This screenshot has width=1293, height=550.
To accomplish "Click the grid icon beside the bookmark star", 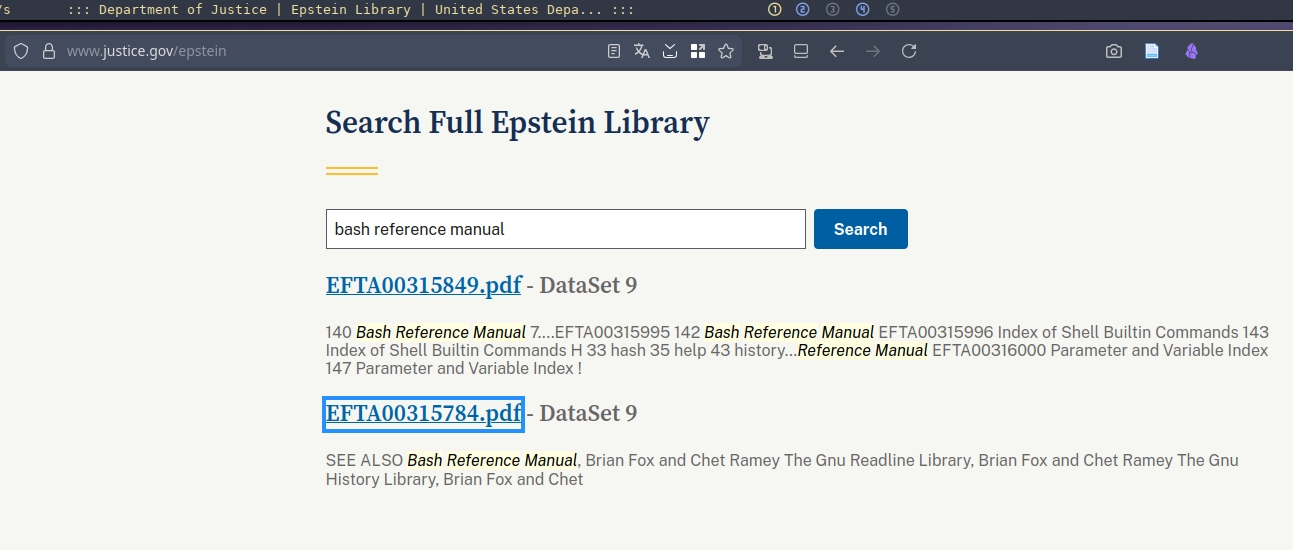I will pos(698,51).
